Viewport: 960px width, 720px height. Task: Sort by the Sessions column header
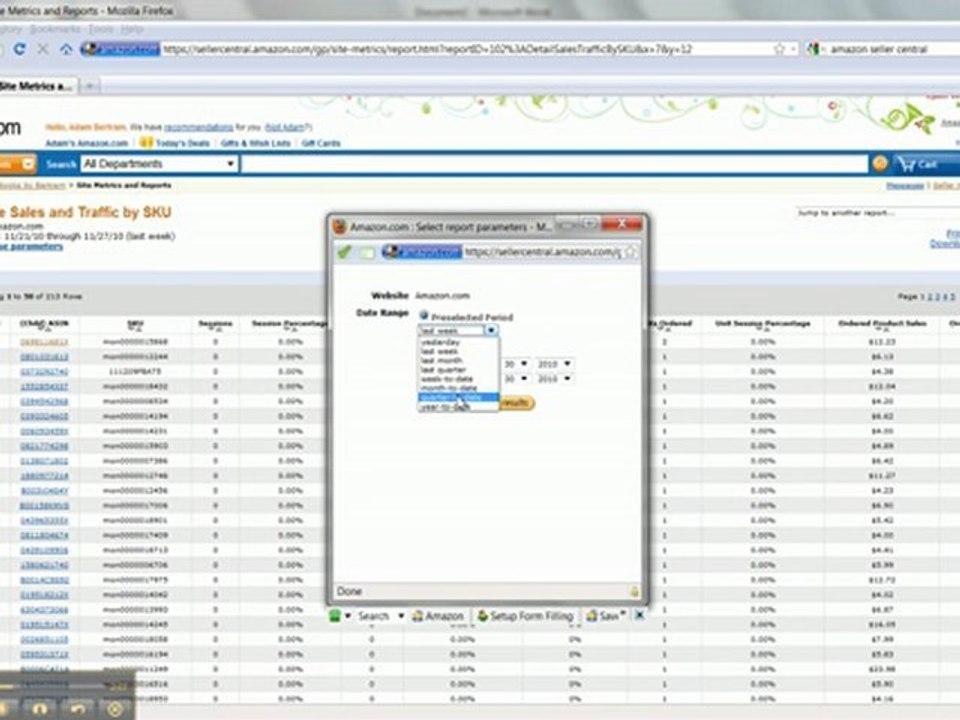216,324
